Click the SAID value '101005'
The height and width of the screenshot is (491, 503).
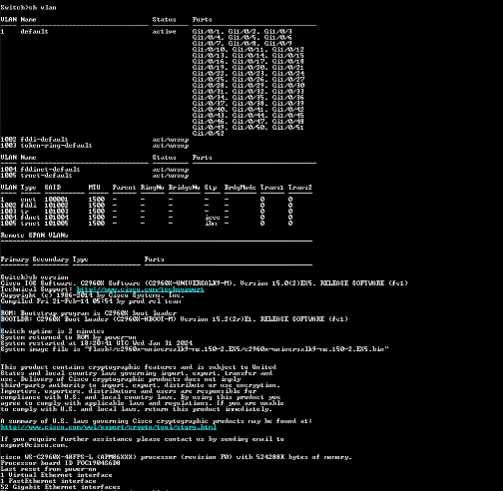tap(56, 223)
